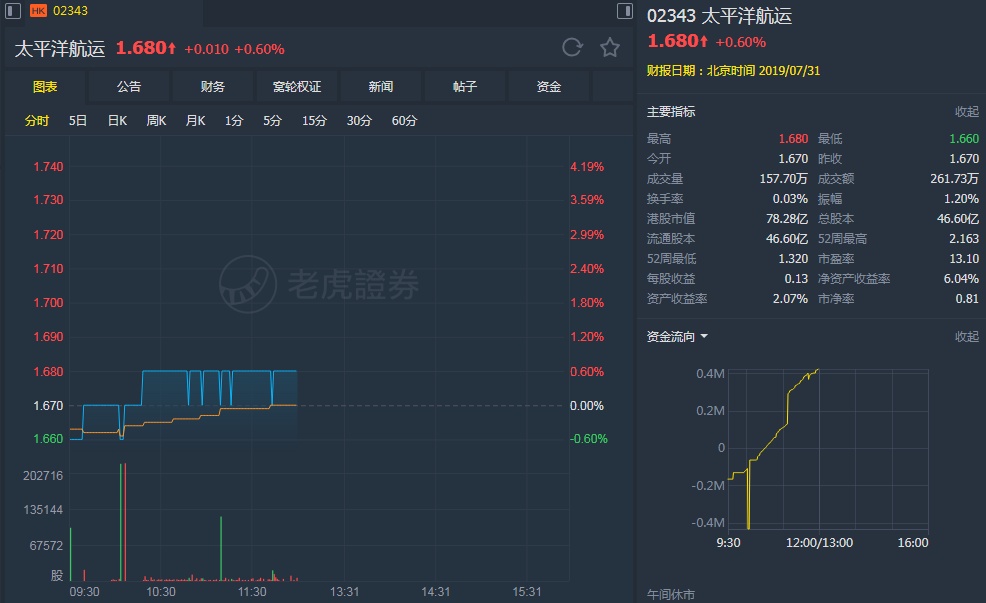Open the 资金 tab

tap(548, 87)
